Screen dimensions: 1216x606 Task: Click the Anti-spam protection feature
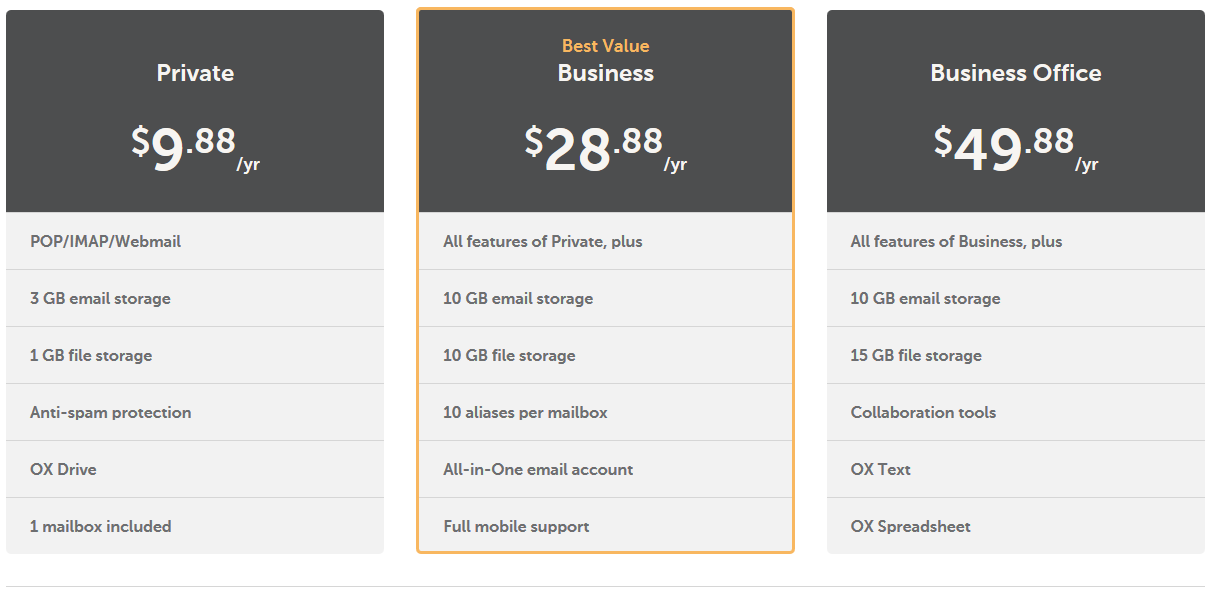[x=195, y=412]
